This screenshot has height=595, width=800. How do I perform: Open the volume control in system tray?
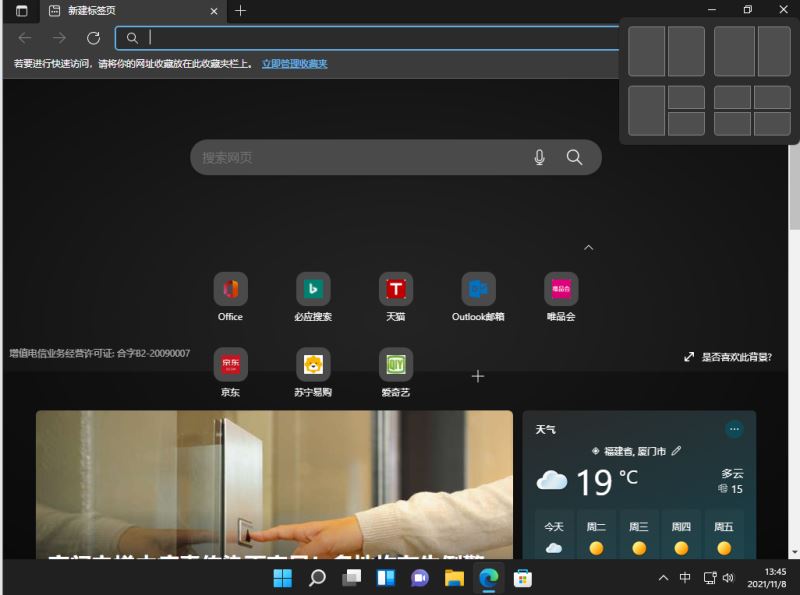(x=729, y=578)
